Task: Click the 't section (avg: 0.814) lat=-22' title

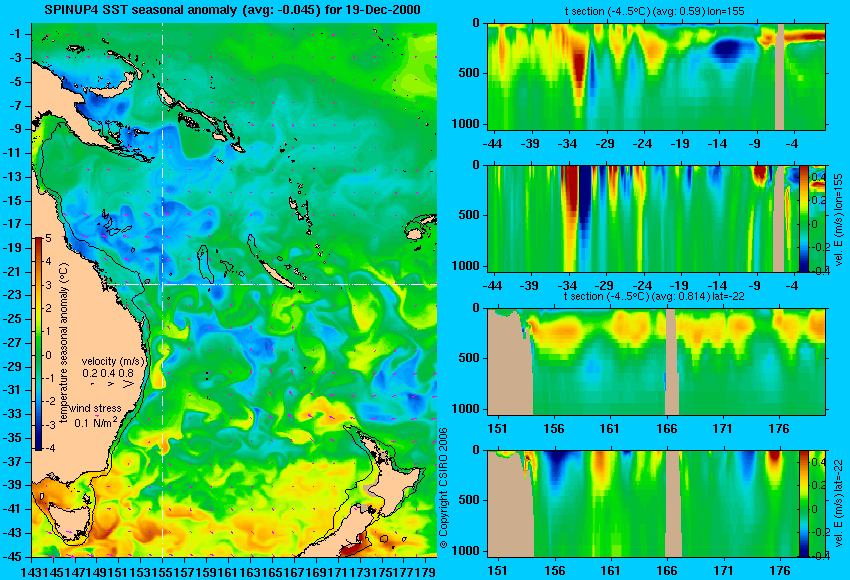Action: (654, 296)
